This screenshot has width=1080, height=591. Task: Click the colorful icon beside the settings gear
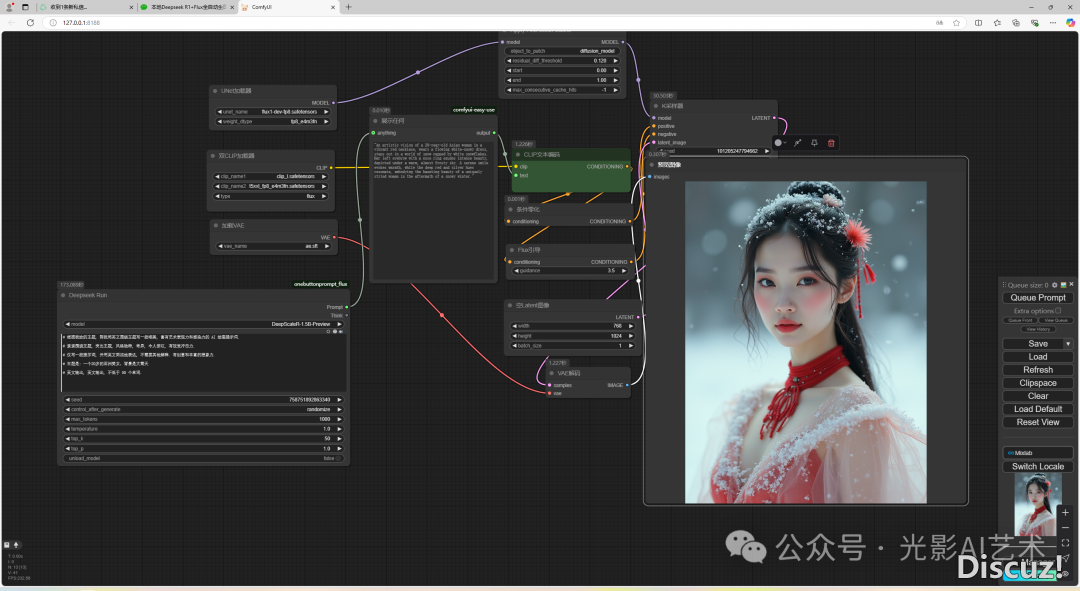point(1063,284)
